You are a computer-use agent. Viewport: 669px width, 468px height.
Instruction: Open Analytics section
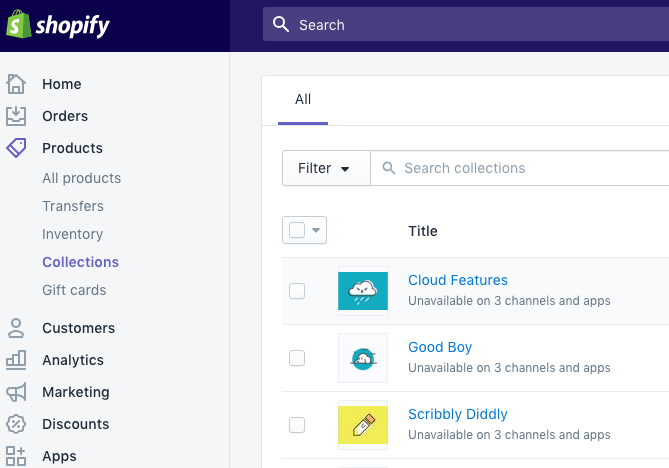coord(73,360)
